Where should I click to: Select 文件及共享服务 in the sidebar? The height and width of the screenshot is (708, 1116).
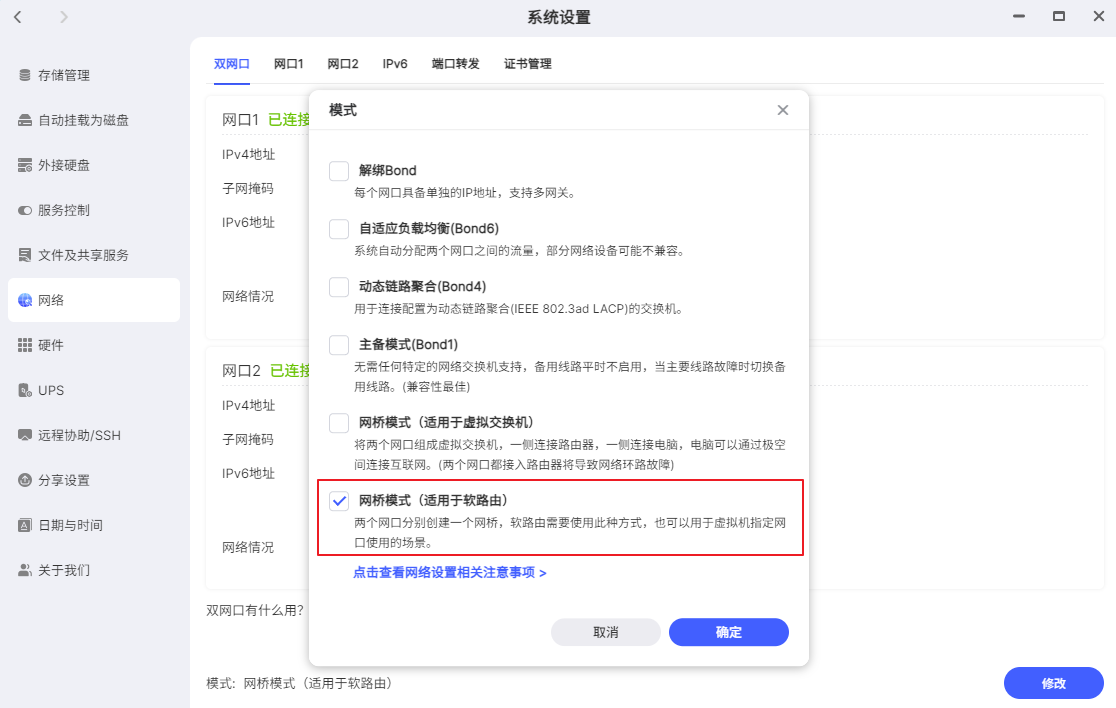(76, 255)
